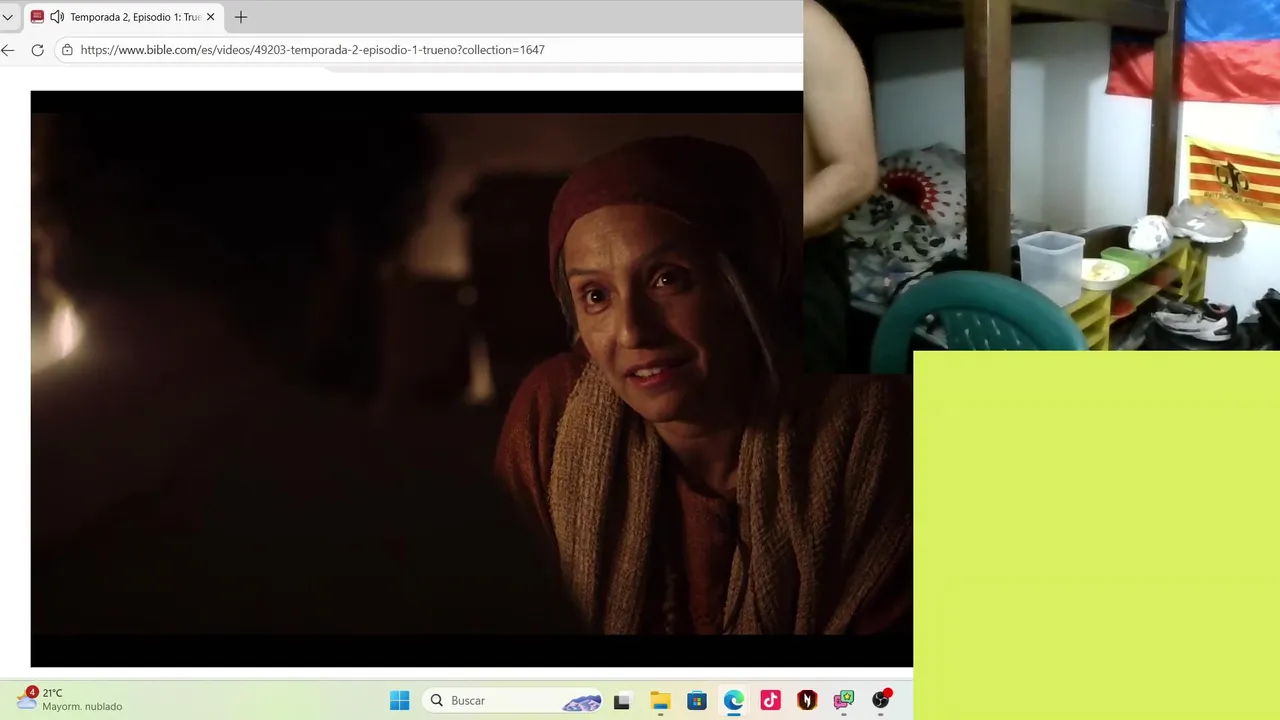1280x720 pixels.
Task: Open the tab search dropdown arrow
Action: coord(8,17)
